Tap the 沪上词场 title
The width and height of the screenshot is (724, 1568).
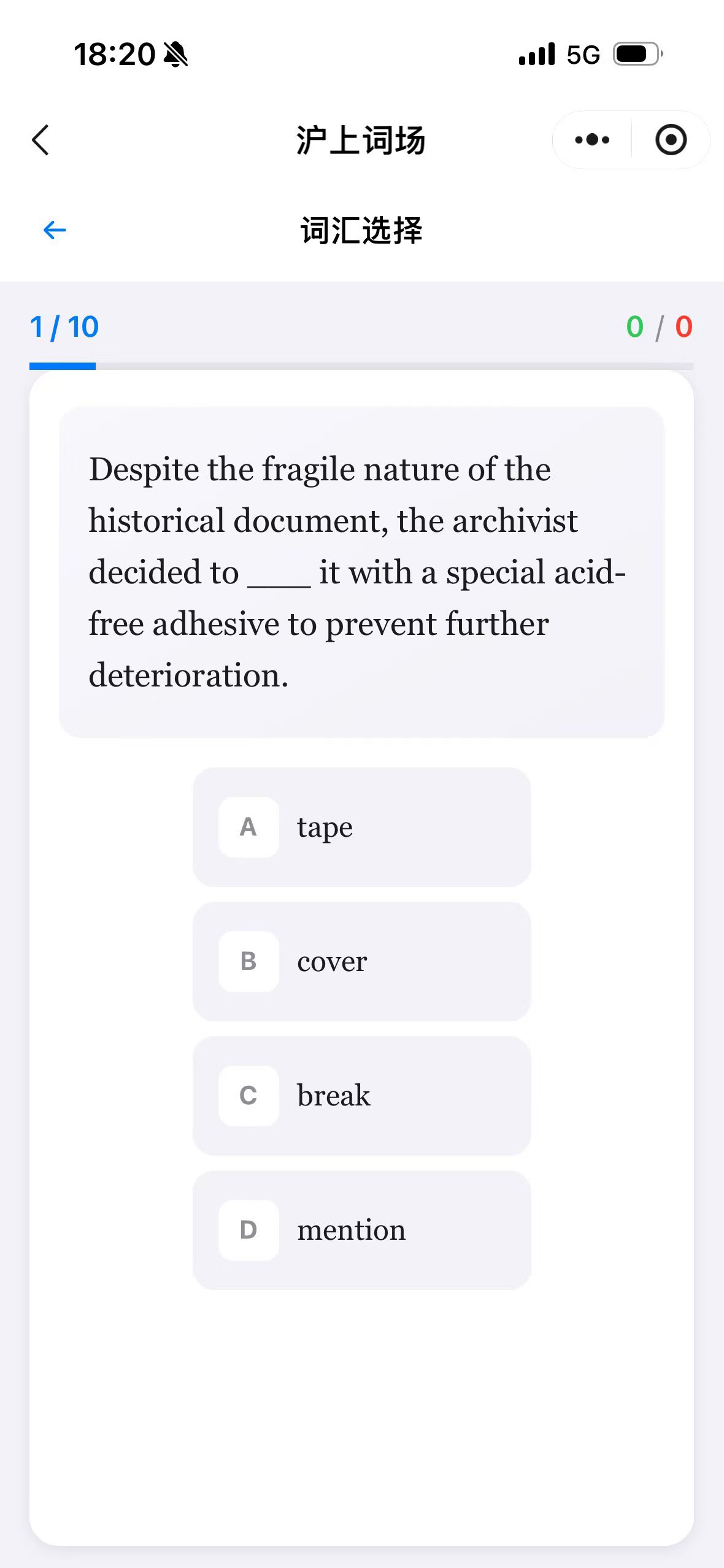tap(361, 140)
